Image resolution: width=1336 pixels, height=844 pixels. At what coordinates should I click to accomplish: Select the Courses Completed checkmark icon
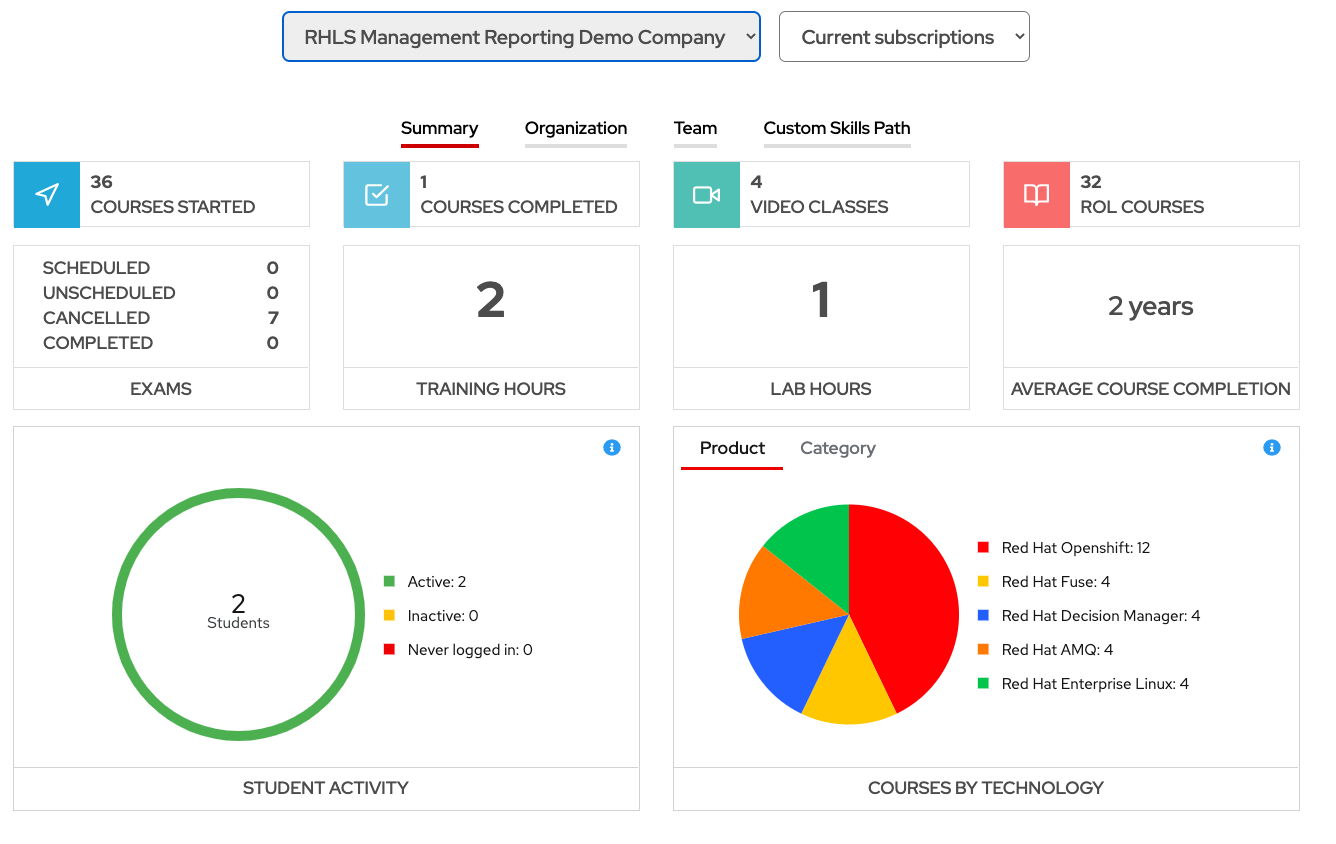(x=376, y=193)
